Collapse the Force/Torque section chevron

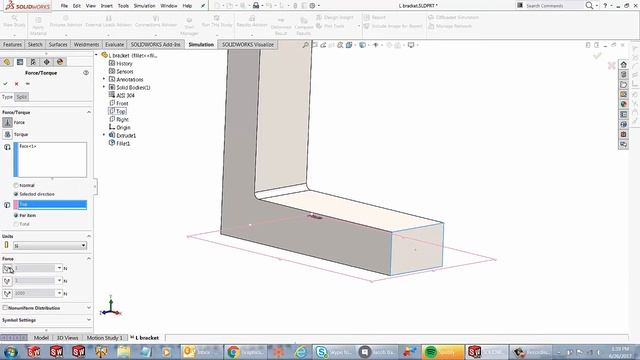point(89,112)
